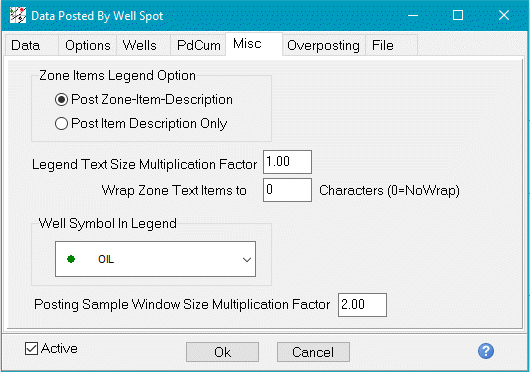Select Post Item Description Only option
Image resolution: width=530 pixels, height=372 pixels.
[x=61, y=124]
